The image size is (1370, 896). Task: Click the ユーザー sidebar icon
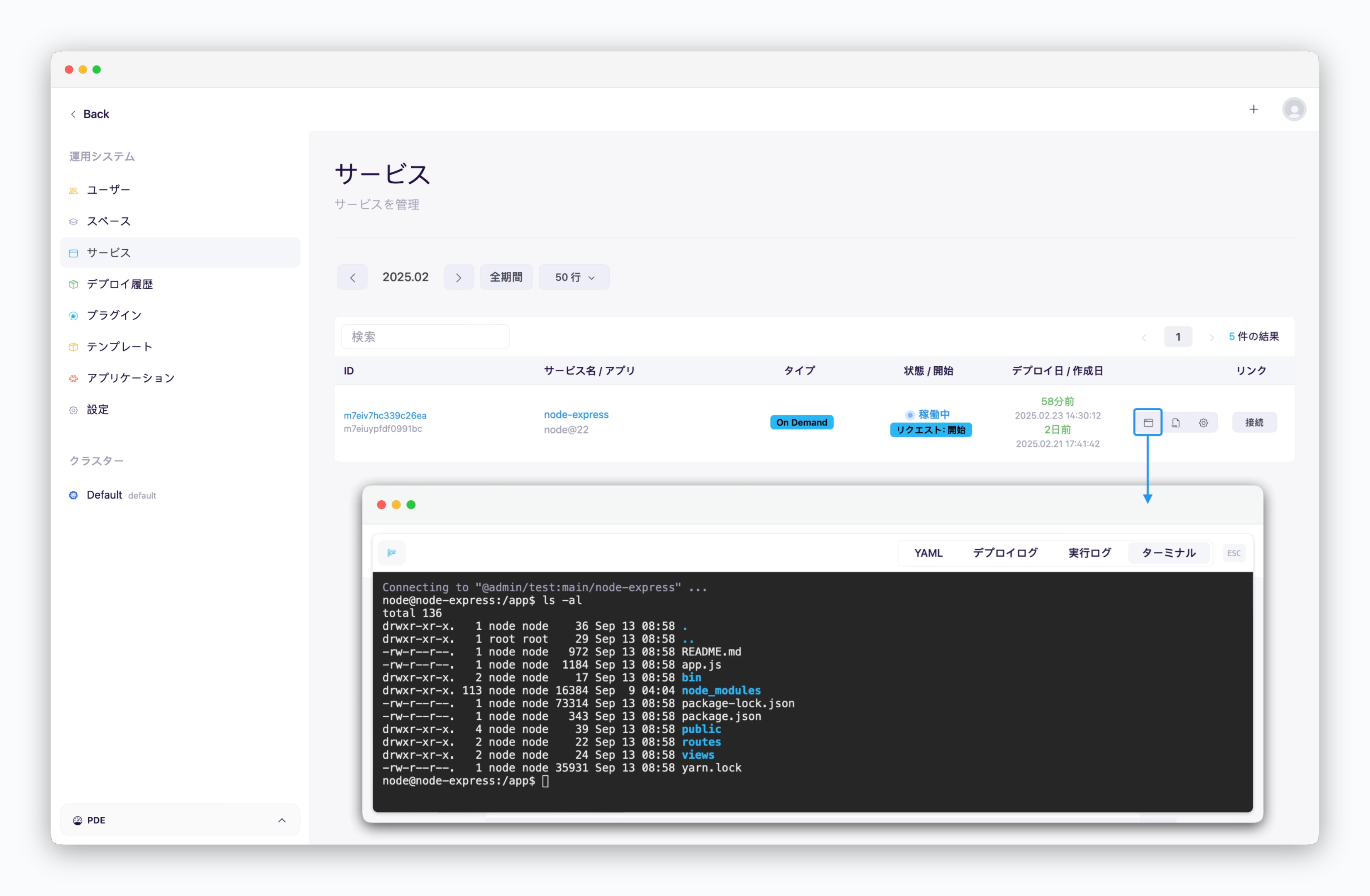[73, 190]
